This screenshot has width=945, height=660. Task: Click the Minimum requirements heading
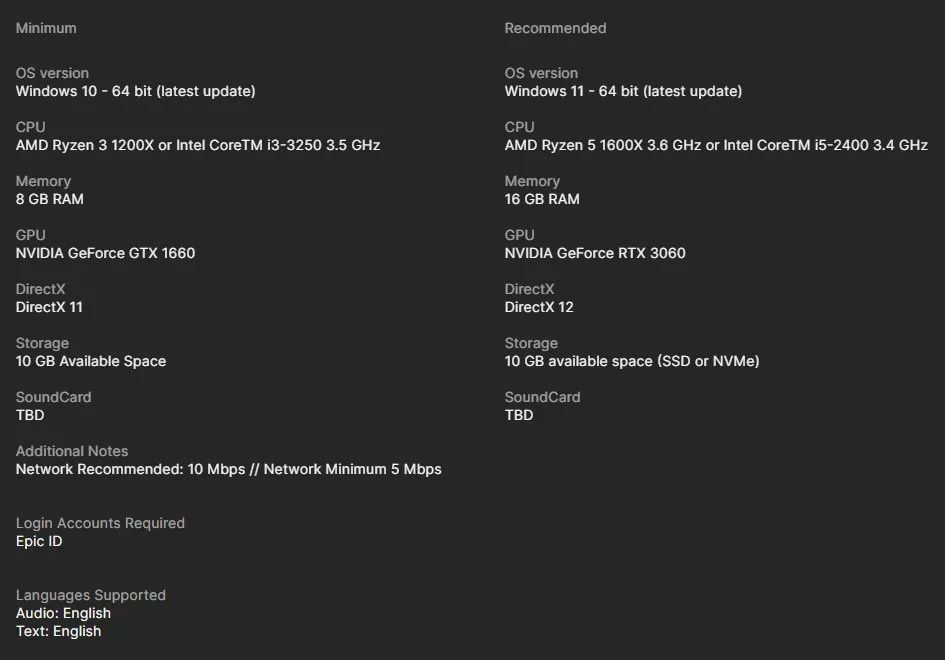tap(46, 28)
